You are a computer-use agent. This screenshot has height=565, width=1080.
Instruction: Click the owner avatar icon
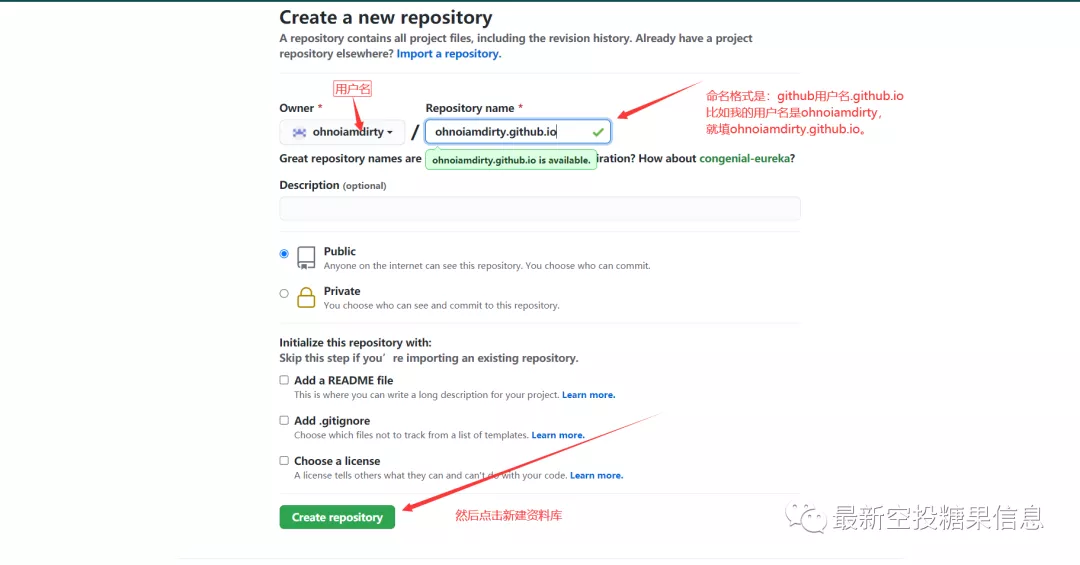pos(299,132)
